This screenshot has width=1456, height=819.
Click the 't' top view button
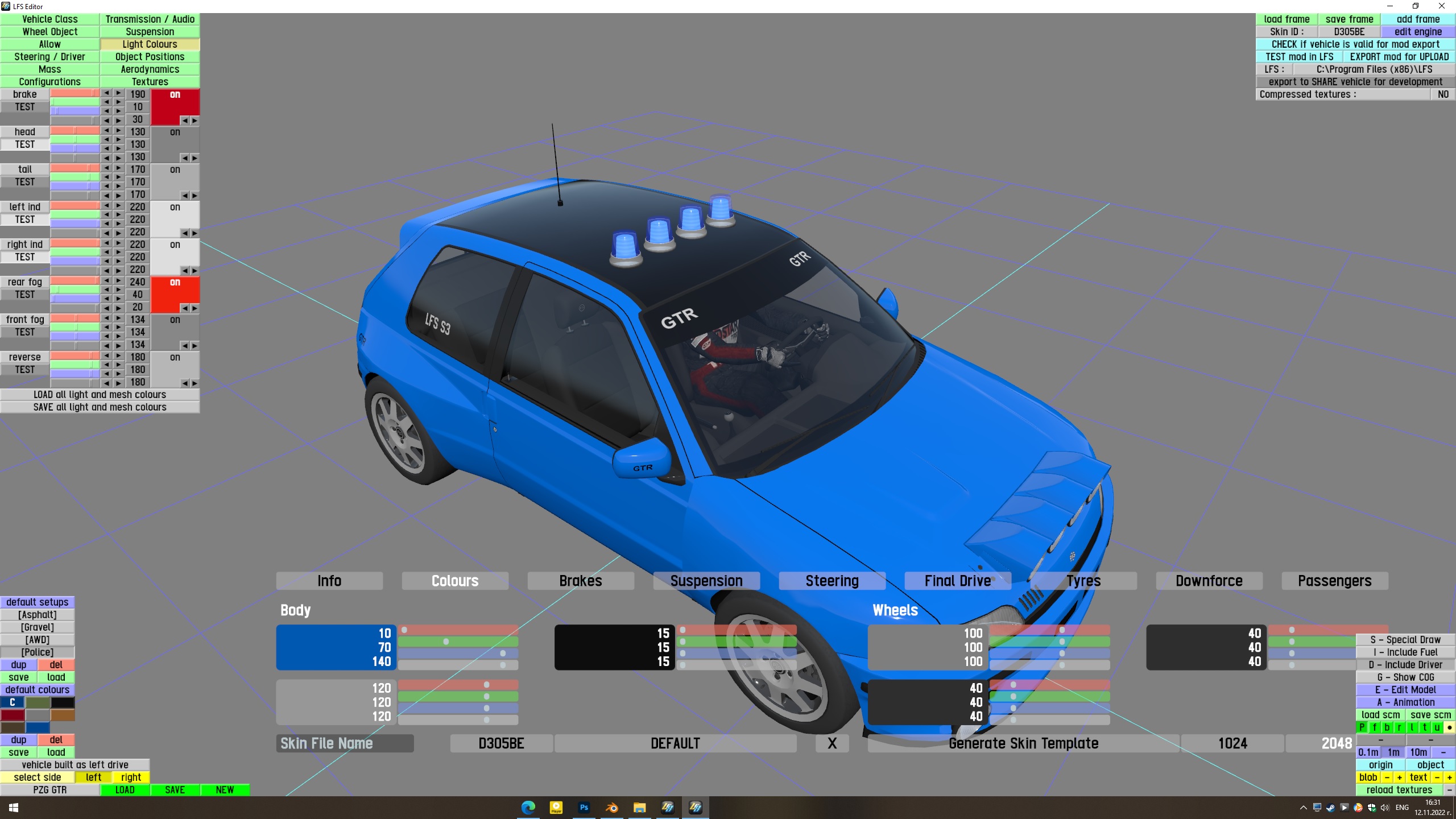click(1424, 727)
